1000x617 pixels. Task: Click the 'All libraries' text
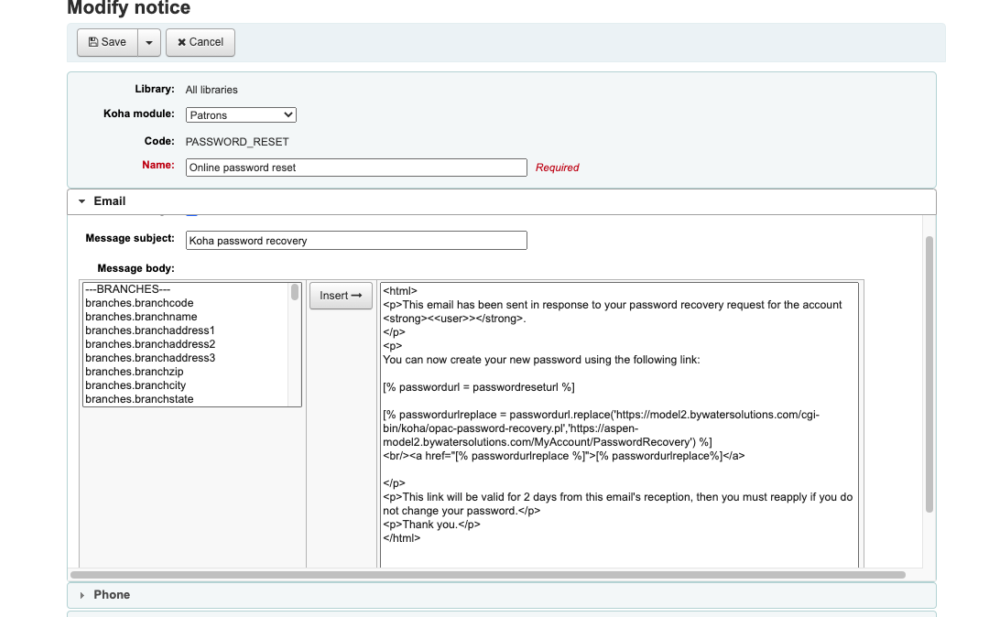[211, 90]
